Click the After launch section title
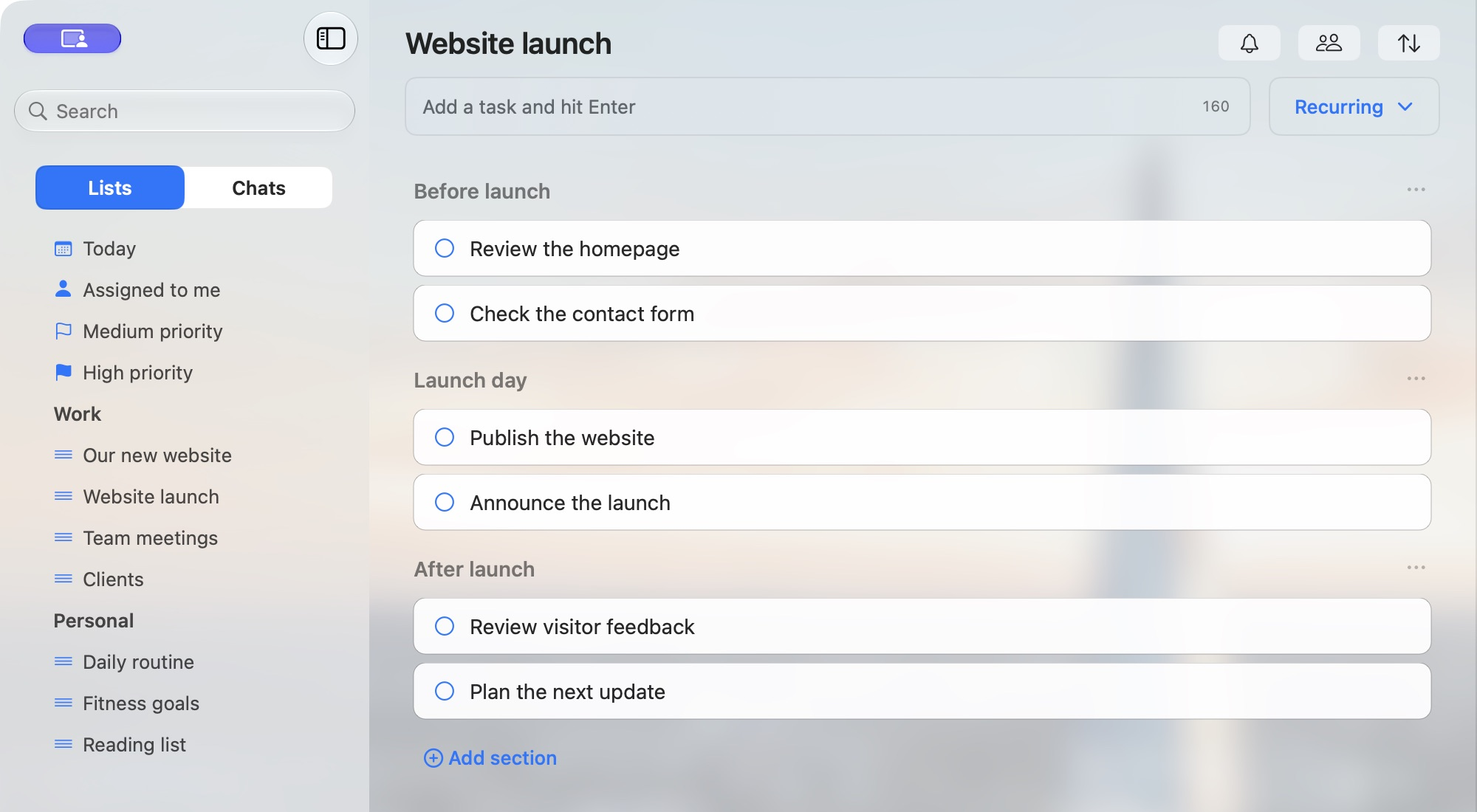This screenshot has width=1477, height=812. coord(475,569)
